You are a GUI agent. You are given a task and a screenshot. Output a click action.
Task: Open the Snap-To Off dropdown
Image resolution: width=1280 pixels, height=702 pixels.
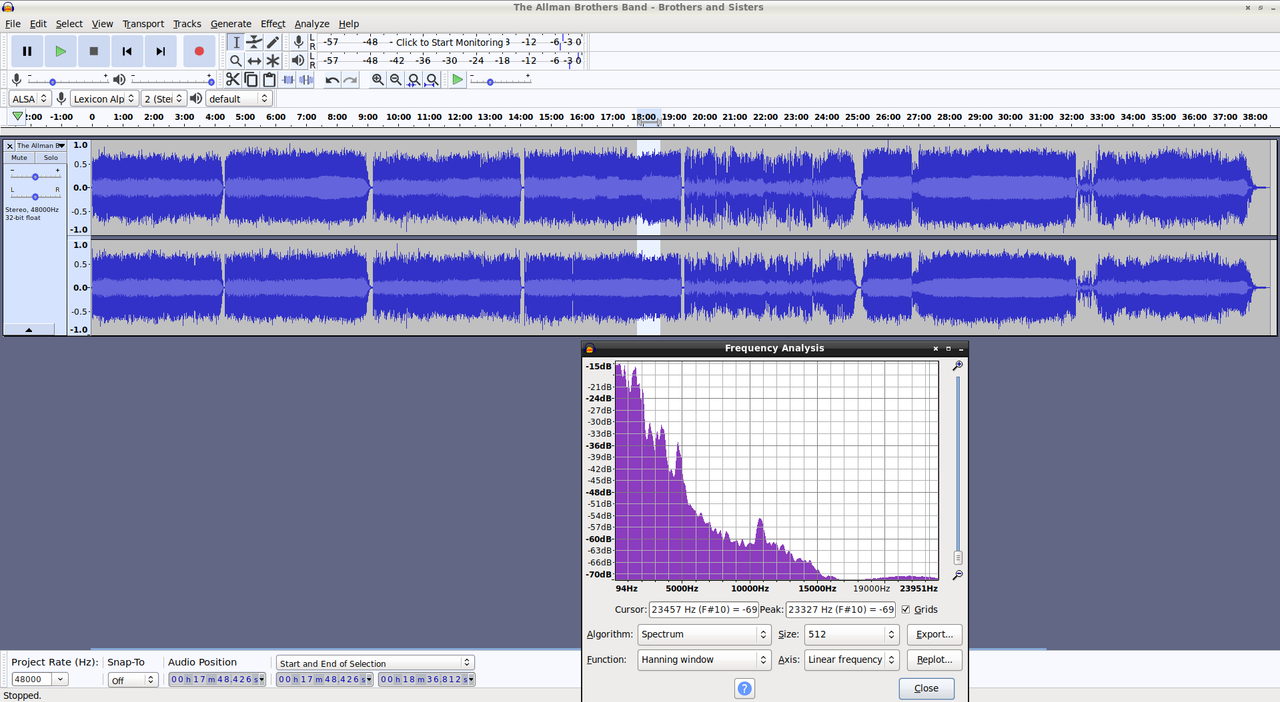tap(133, 679)
